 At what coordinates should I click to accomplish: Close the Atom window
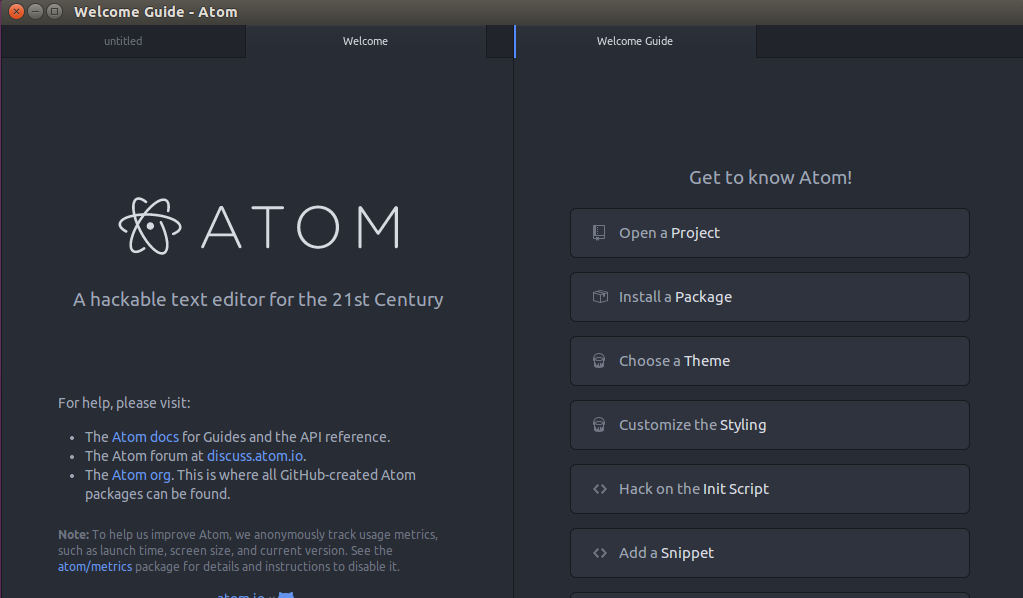pyautogui.click(x=17, y=11)
